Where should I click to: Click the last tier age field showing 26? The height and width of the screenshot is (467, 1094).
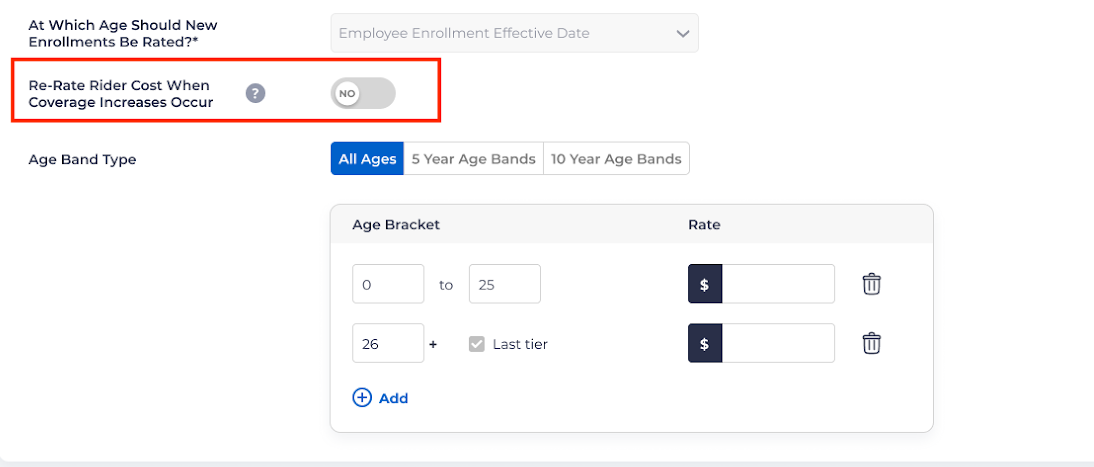(x=388, y=344)
